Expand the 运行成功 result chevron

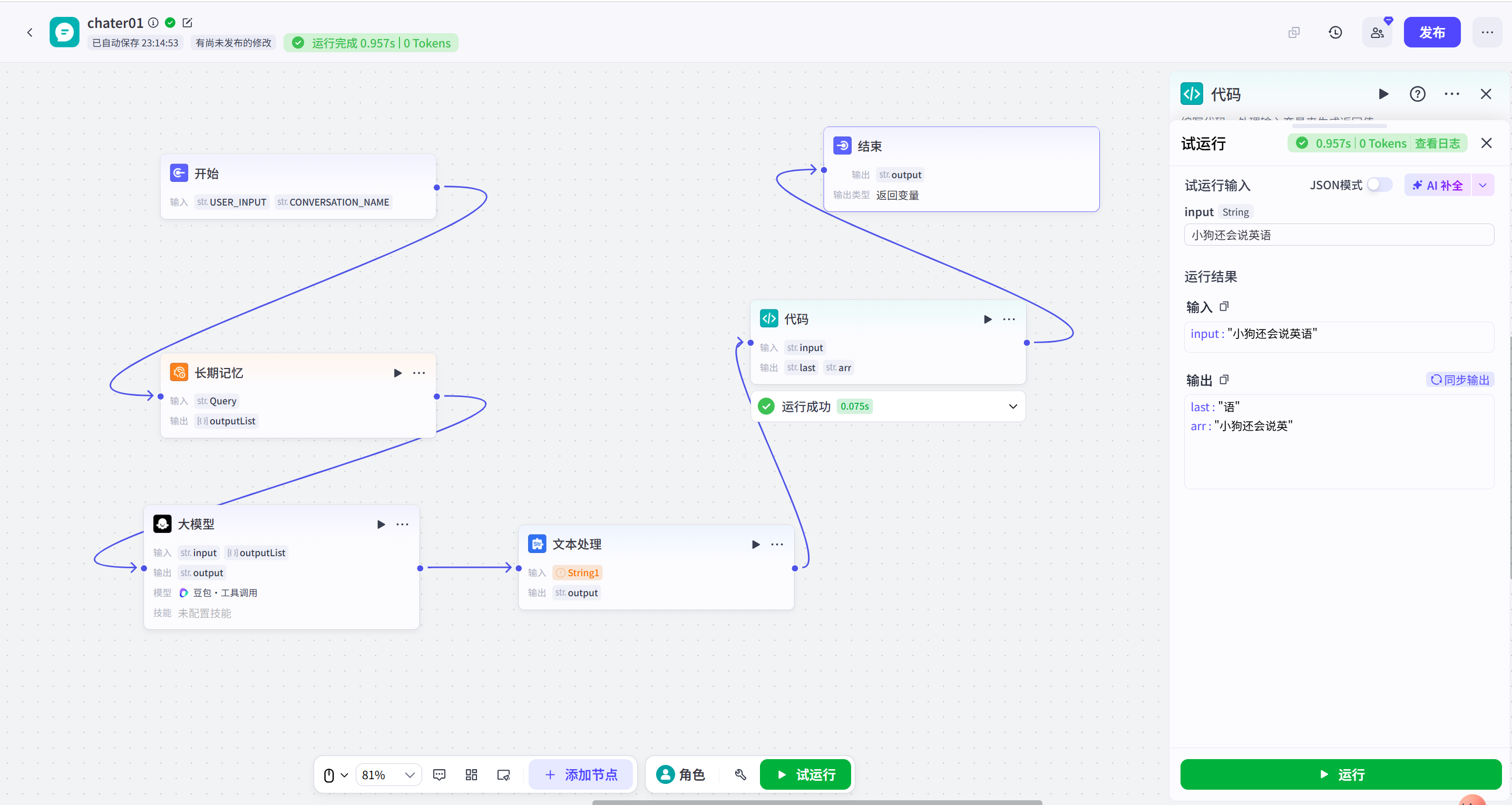[x=1012, y=406]
